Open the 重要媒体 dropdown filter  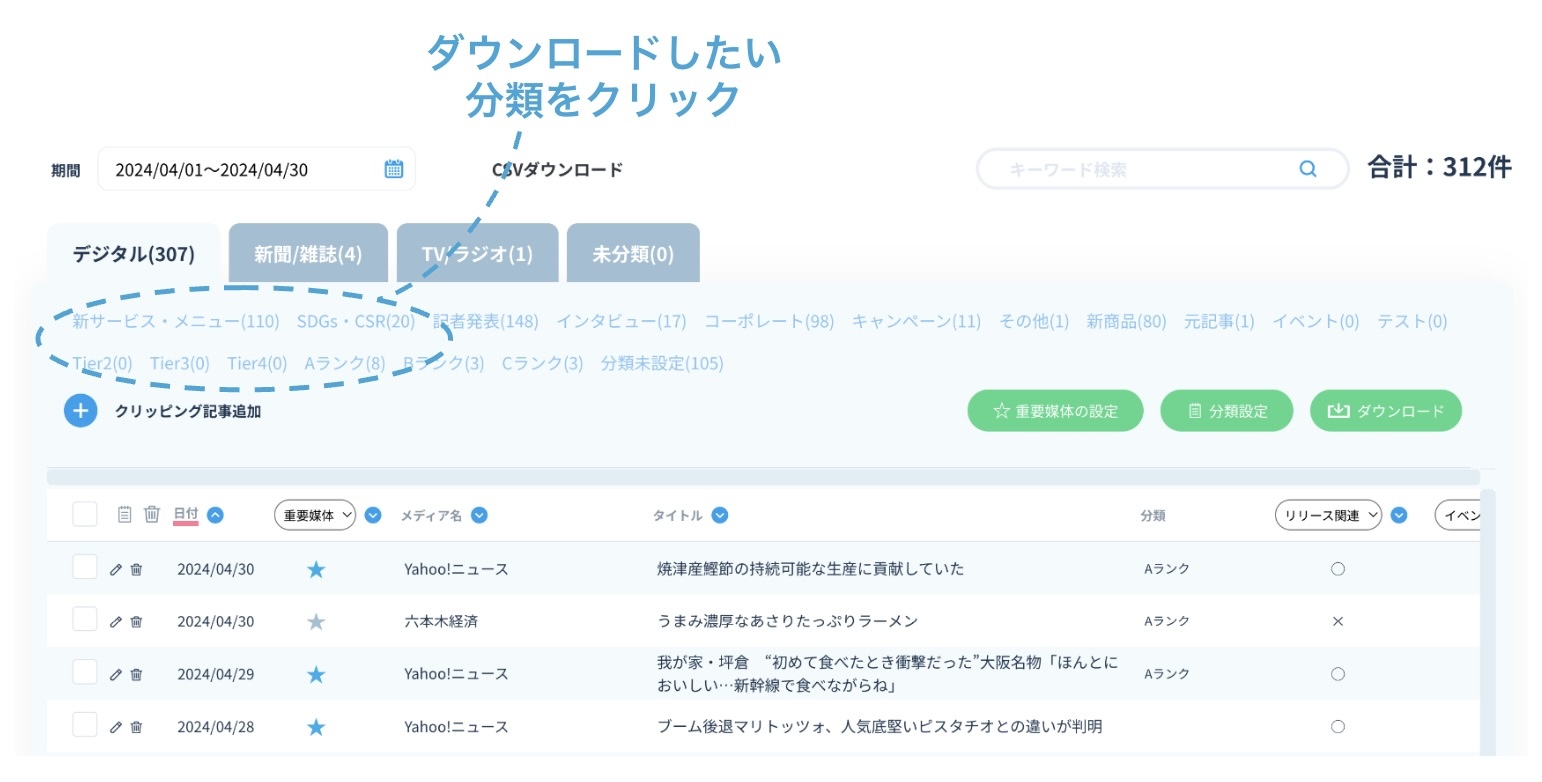(x=315, y=516)
